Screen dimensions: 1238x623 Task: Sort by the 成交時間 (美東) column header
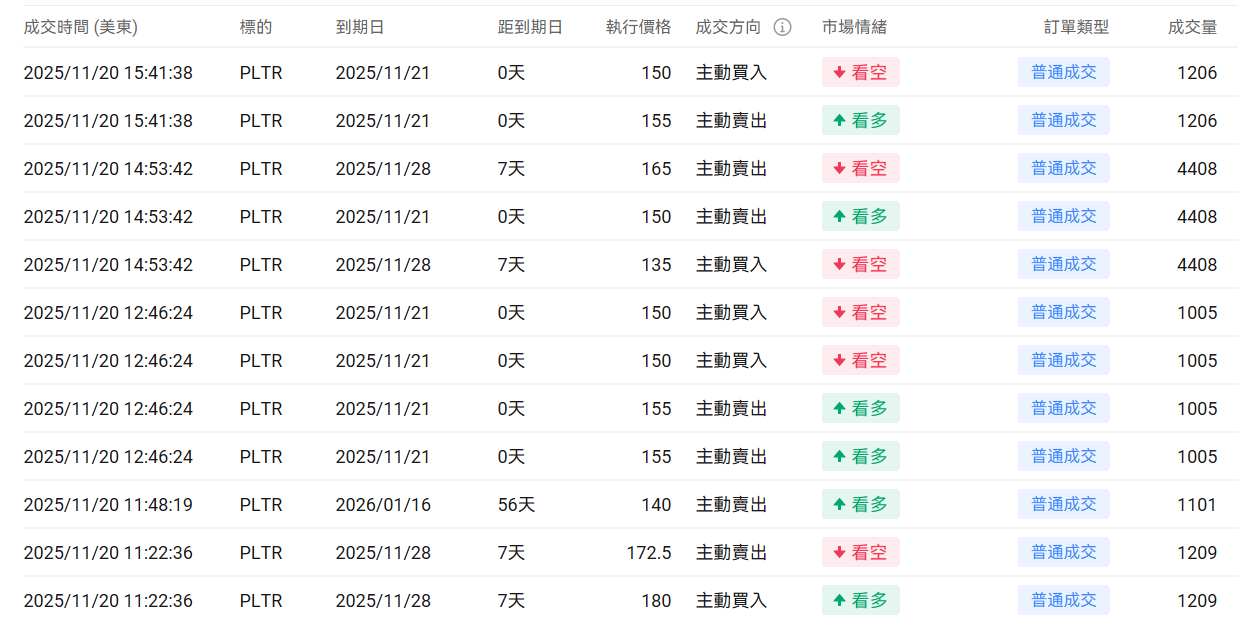pos(80,27)
